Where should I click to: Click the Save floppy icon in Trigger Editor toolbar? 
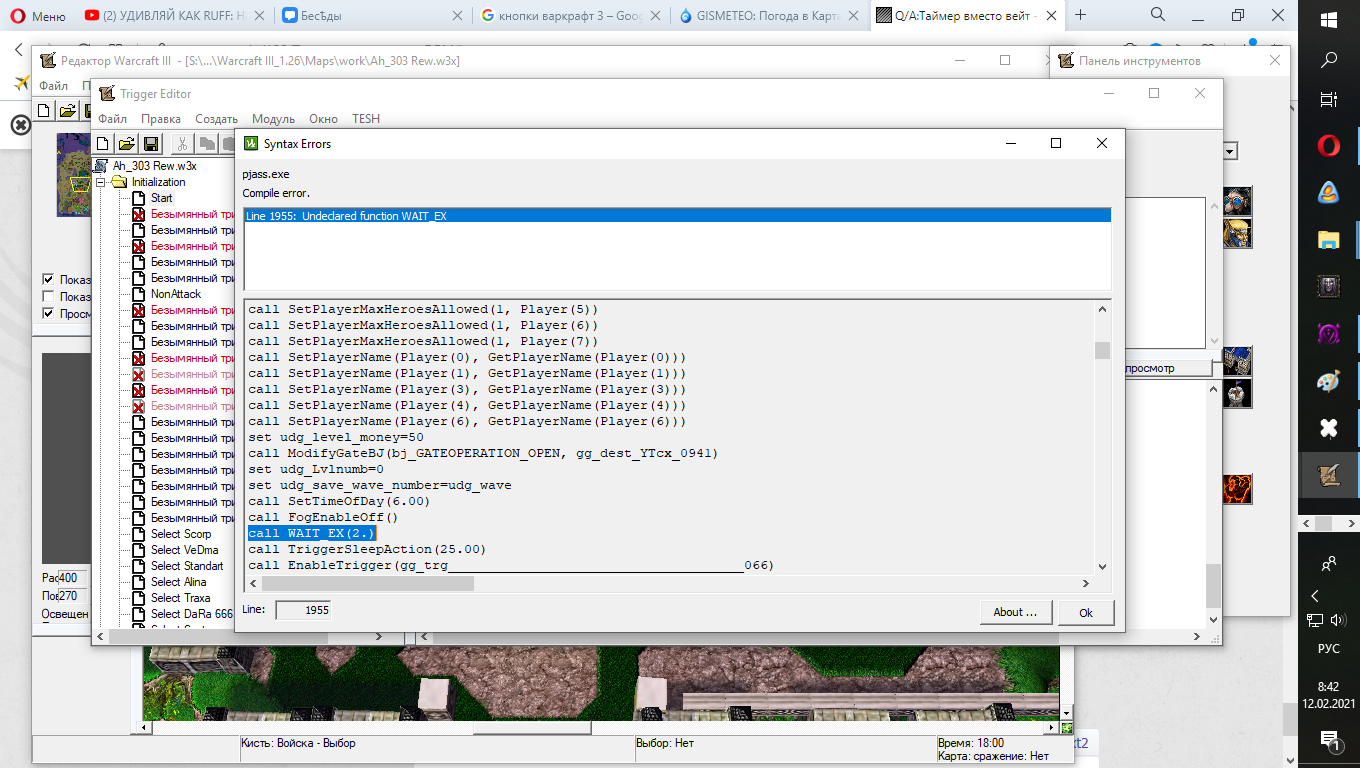[151, 144]
